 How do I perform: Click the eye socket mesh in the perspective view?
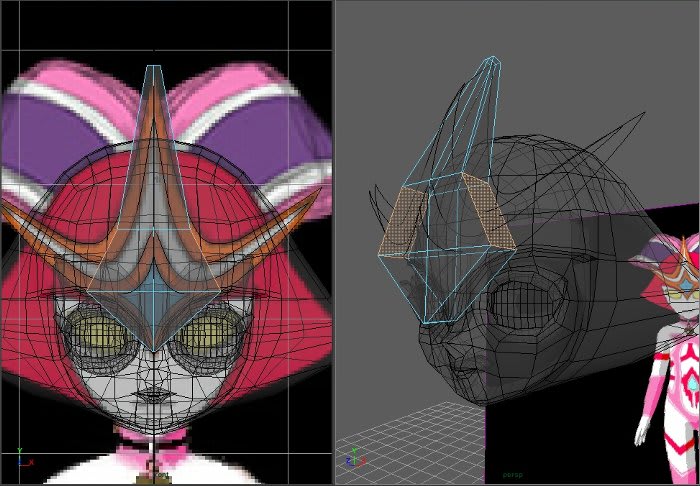point(527,300)
